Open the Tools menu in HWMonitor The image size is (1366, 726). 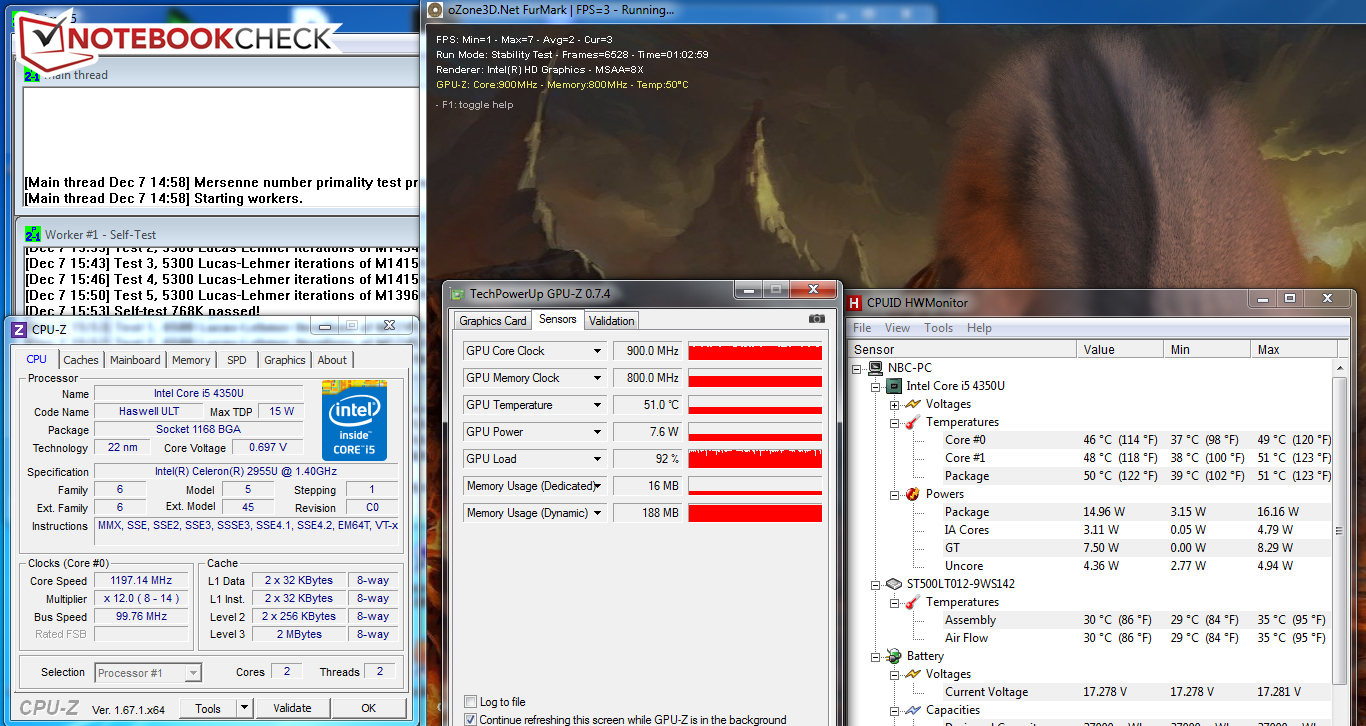point(938,328)
